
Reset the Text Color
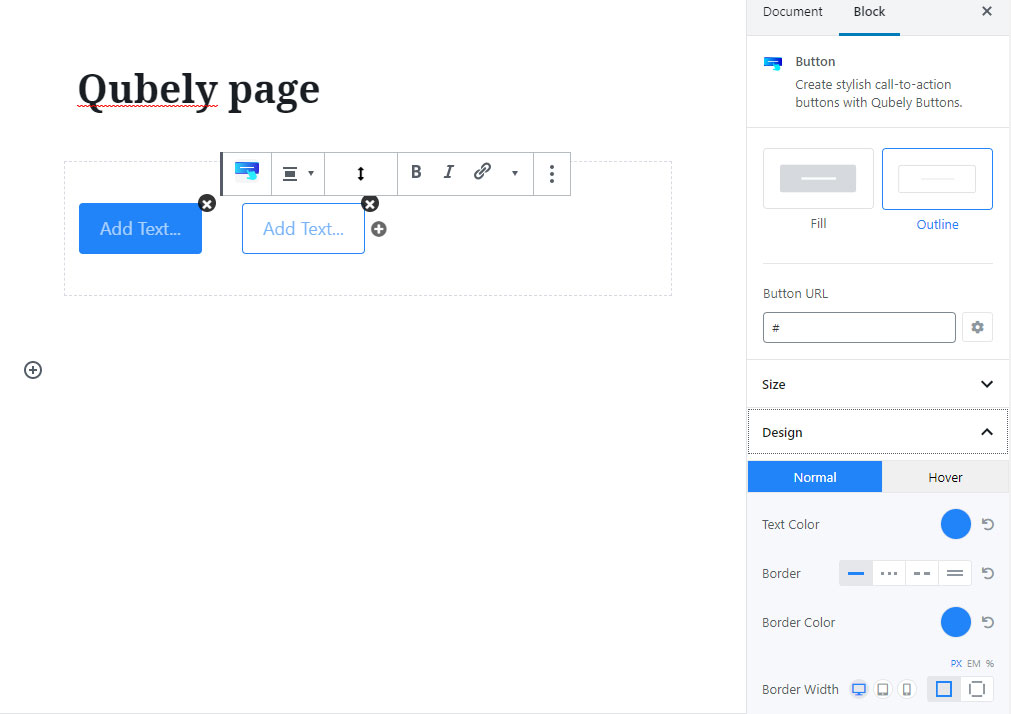coord(987,524)
